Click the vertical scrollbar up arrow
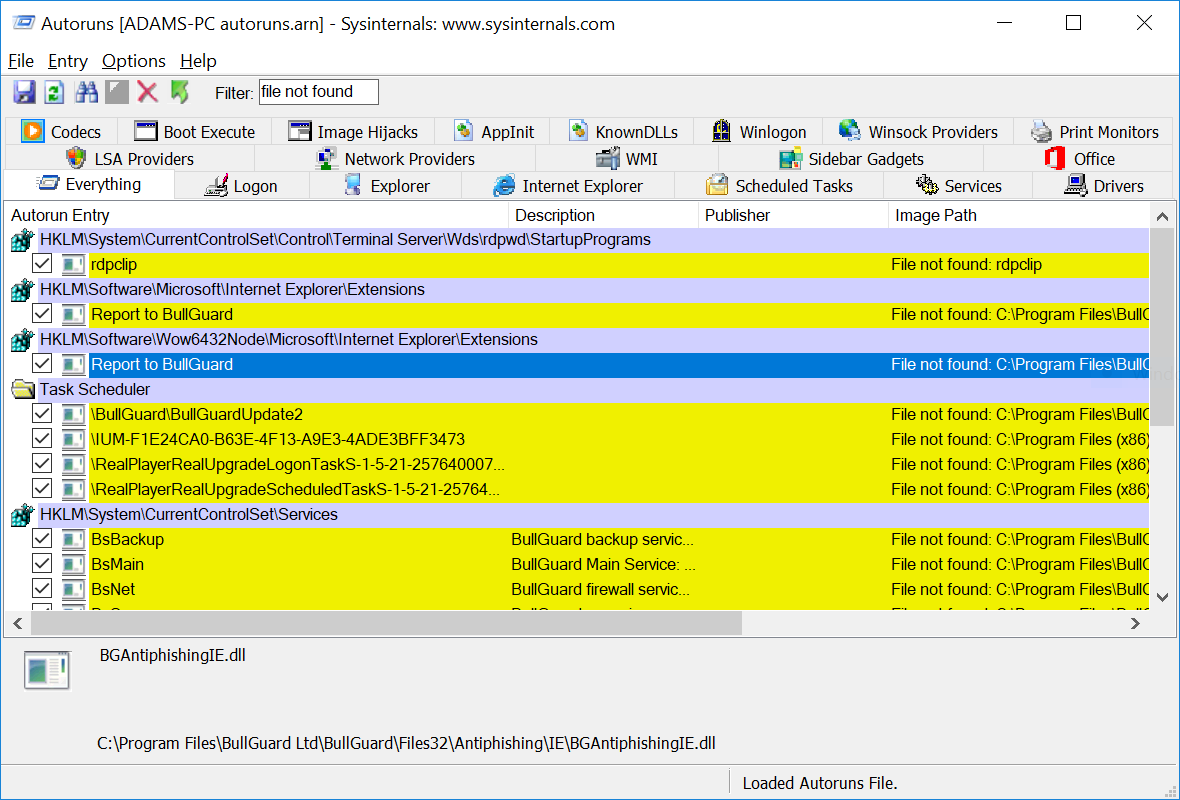Image resolution: width=1180 pixels, height=800 pixels. click(x=1162, y=217)
